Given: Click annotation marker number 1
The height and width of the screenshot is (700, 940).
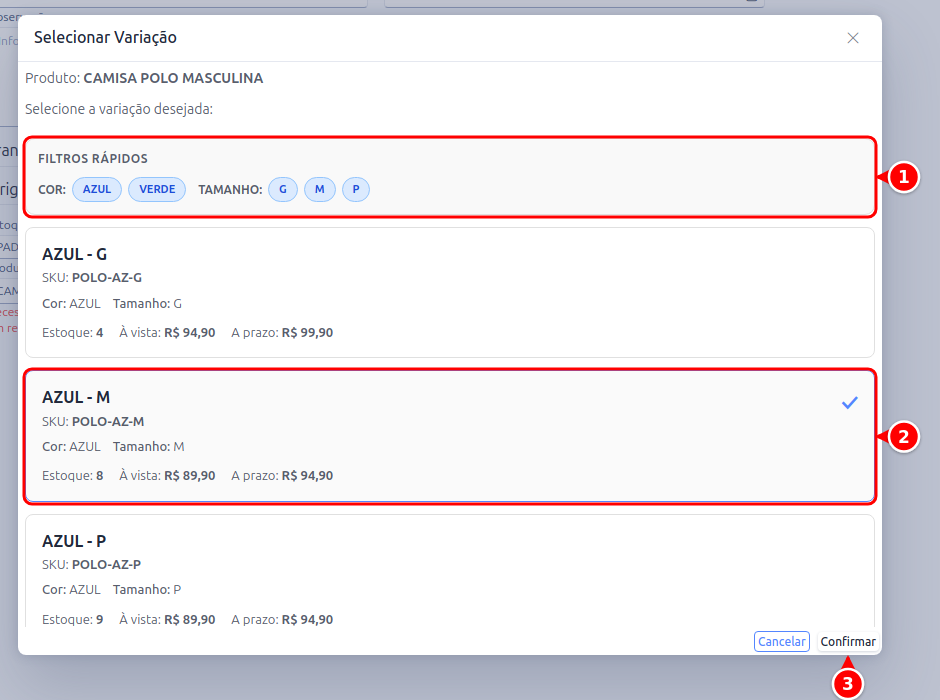Looking at the screenshot, I should click(x=903, y=177).
